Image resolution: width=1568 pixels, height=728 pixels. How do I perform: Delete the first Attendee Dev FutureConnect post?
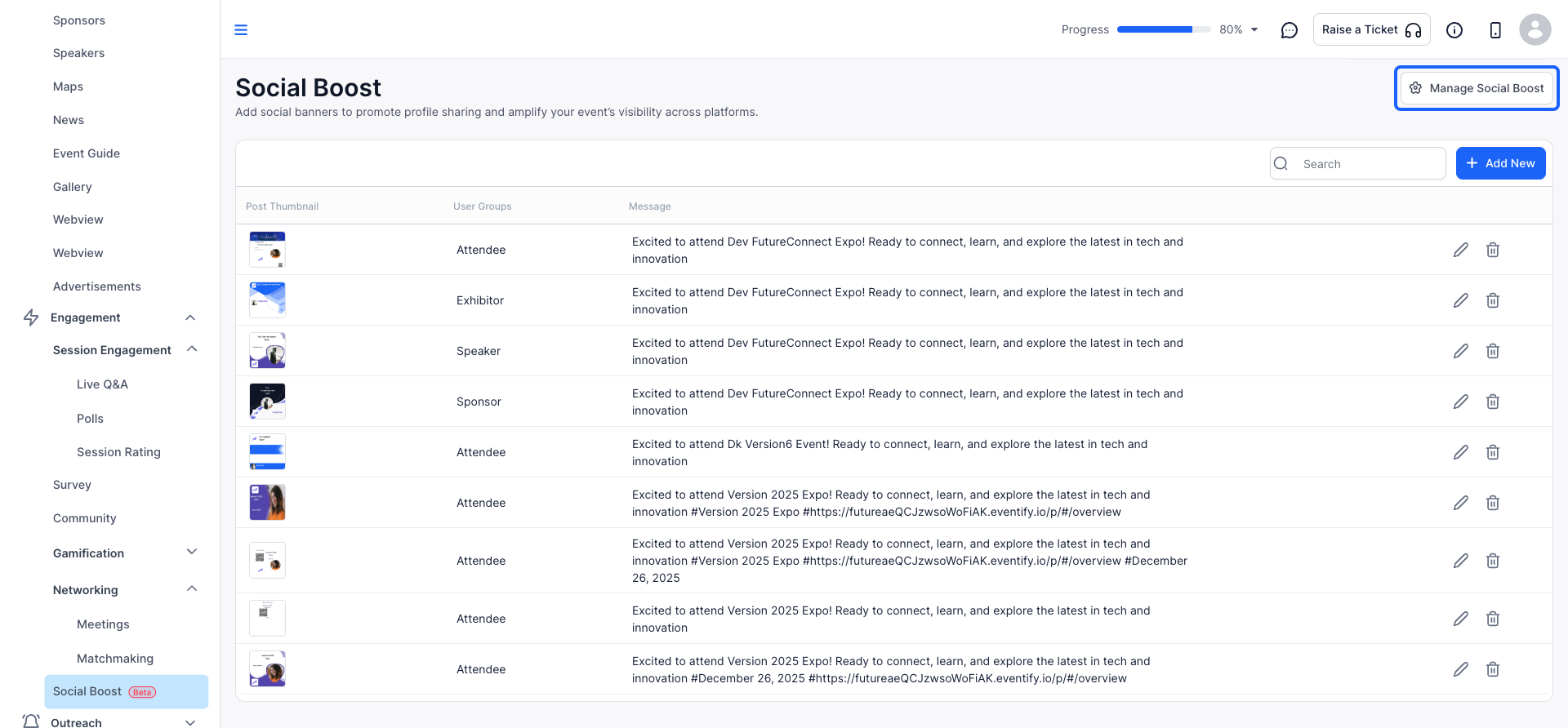point(1493,250)
